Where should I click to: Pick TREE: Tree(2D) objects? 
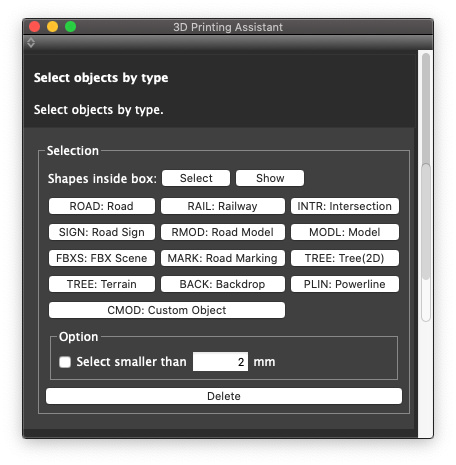tap(345, 258)
